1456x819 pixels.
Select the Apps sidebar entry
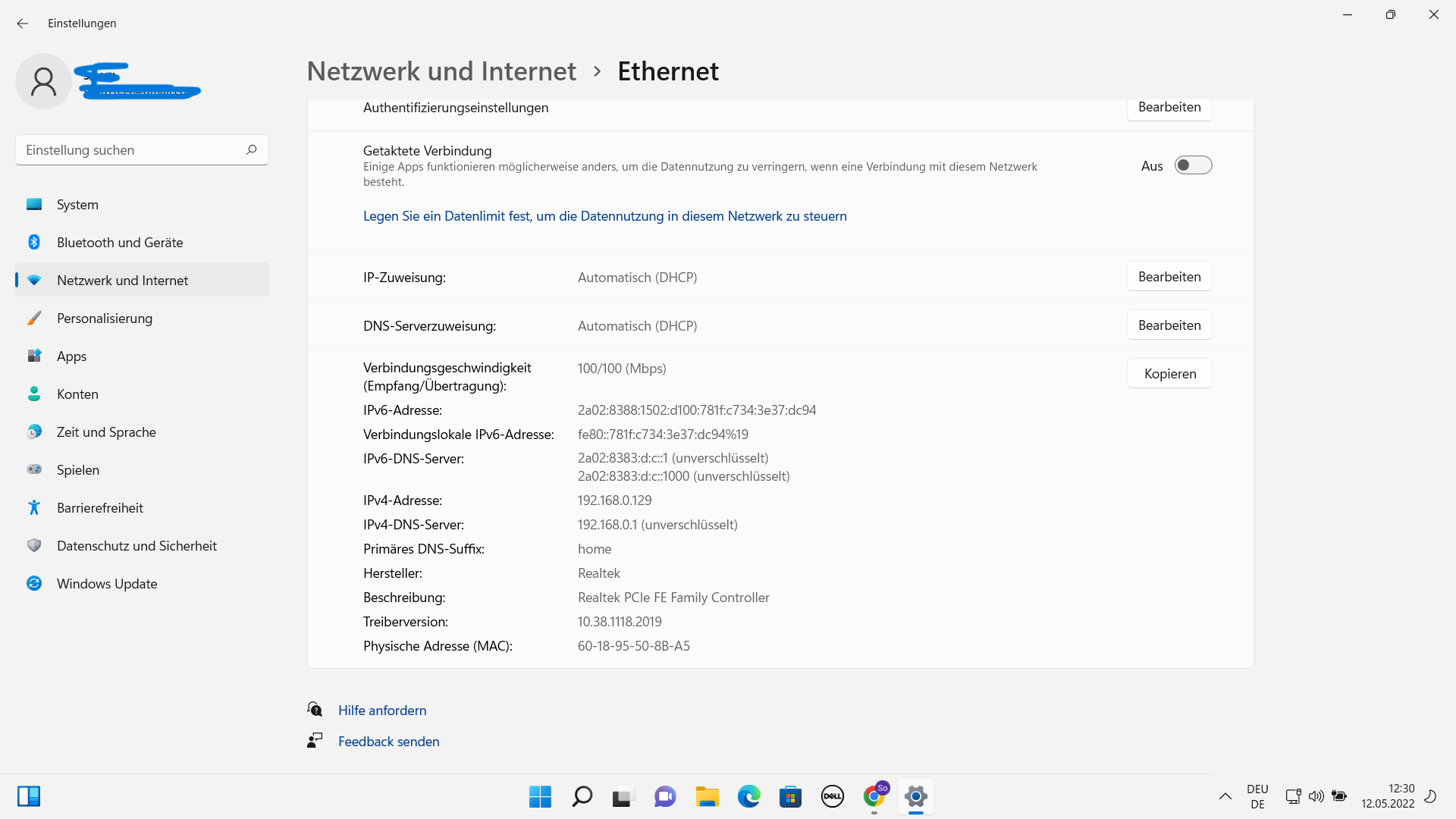pos(72,356)
